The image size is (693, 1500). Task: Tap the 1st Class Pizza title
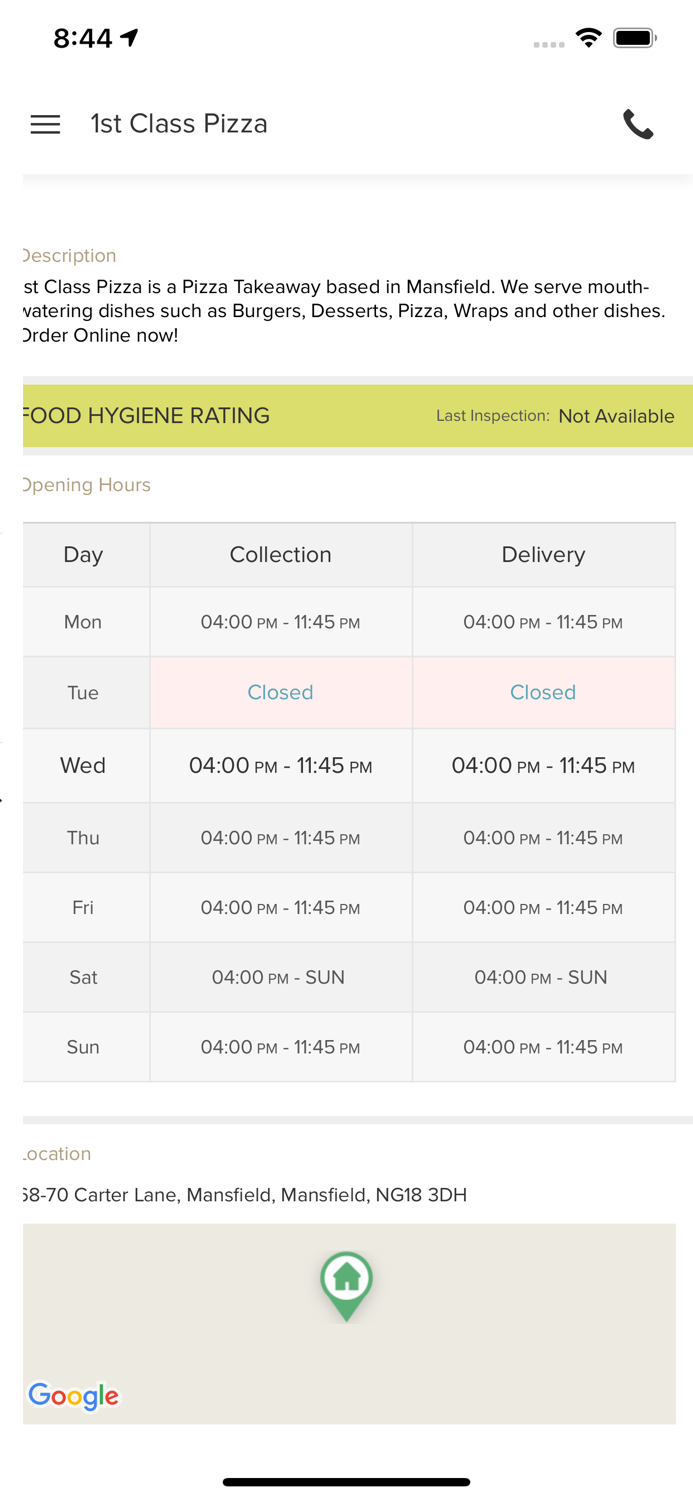coord(179,124)
